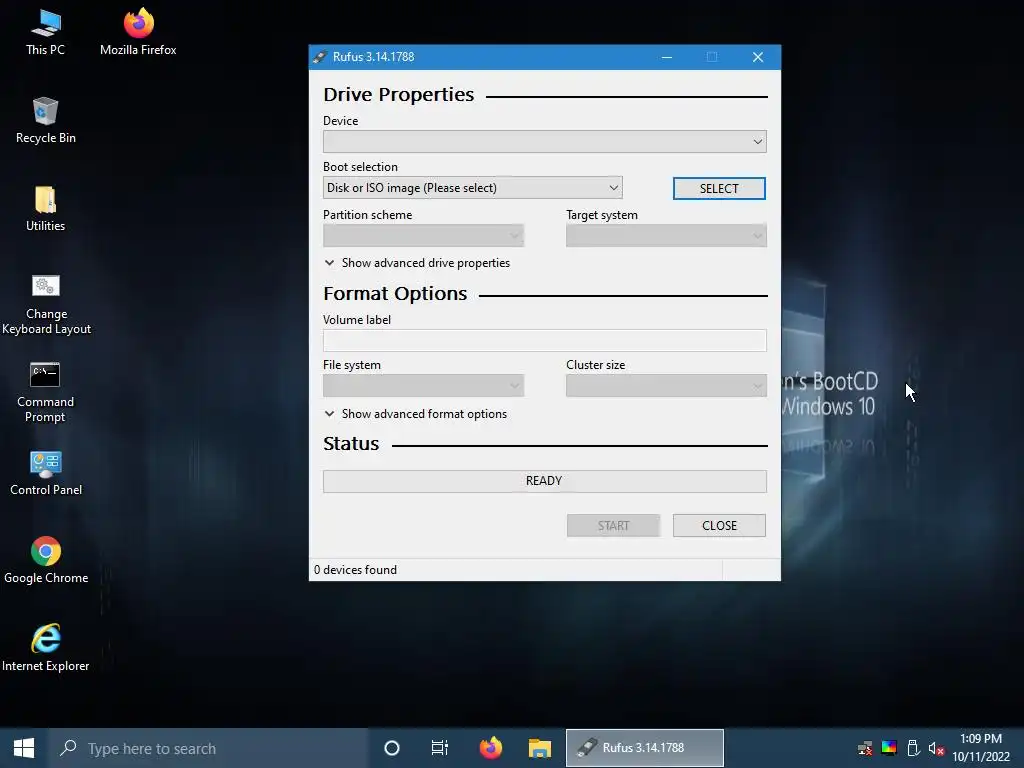Expand Show advanced drive properties
This screenshot has width=1024, height=768.
coord(417,263)
